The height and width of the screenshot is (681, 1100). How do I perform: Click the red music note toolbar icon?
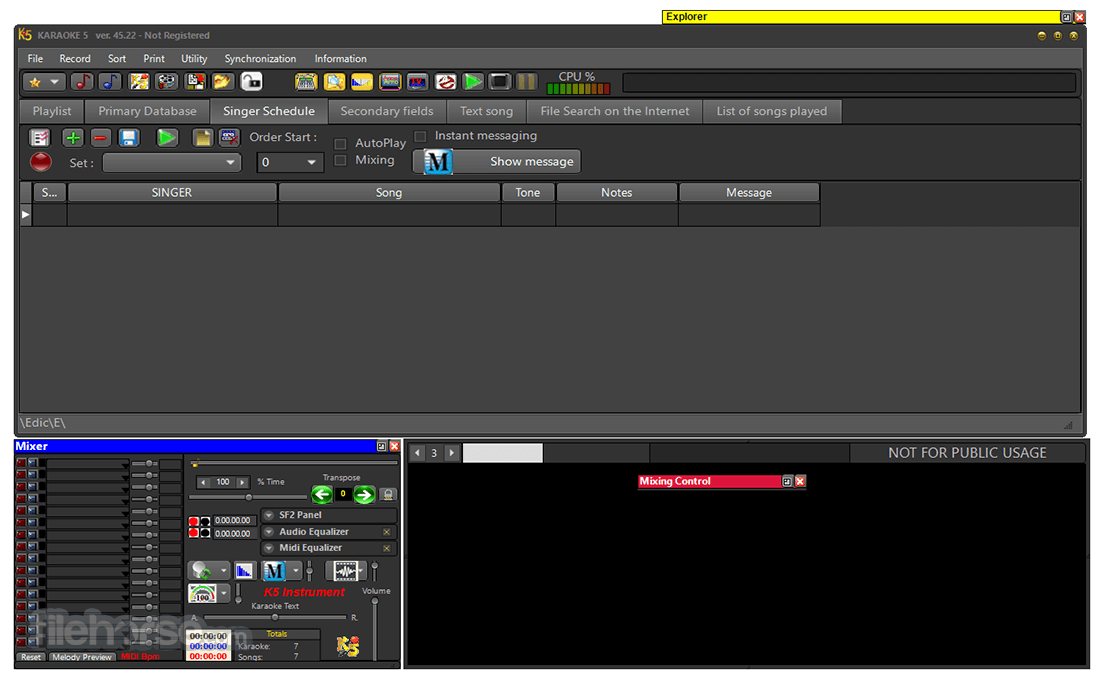[x=82, y=82]
